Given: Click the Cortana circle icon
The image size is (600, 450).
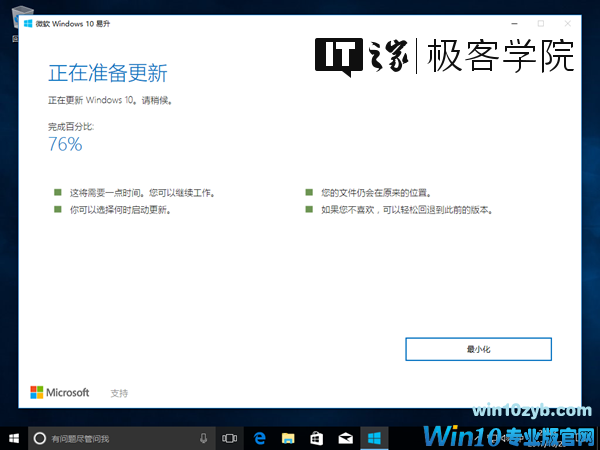Looking at the screenshot, I should [x=40, y=438].
